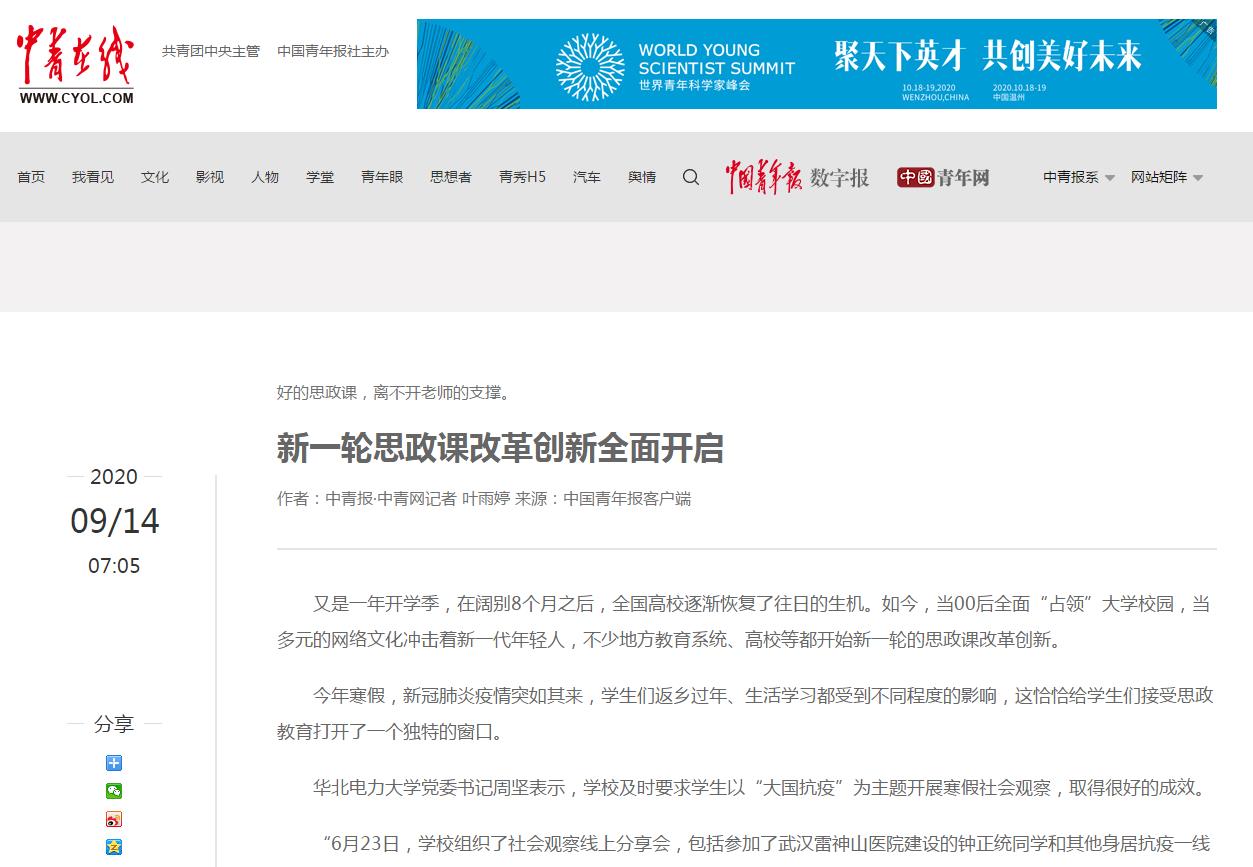This screenshot has height=867, width=1253.
Task: Navigate to the 汽车 section
Action: (x=587, y=177)
